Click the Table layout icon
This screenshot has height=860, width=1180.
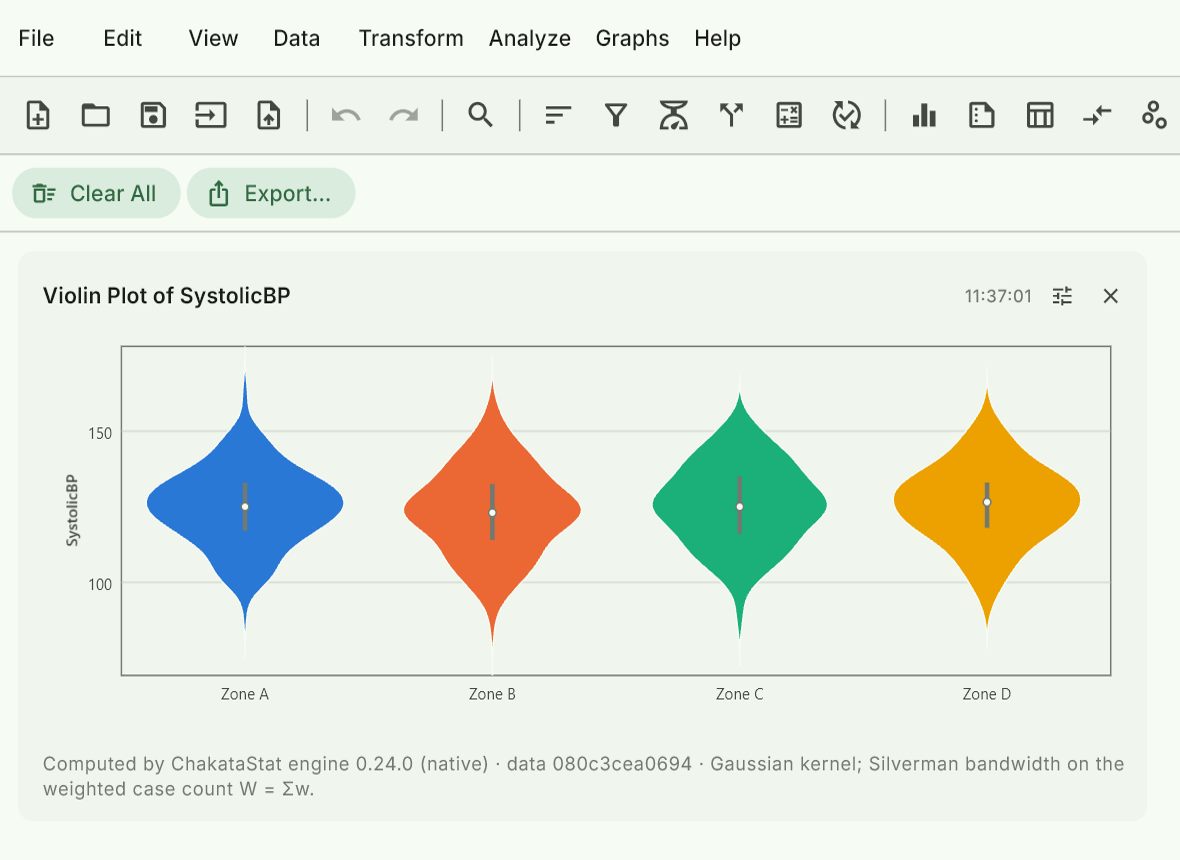click(1040, 116)
